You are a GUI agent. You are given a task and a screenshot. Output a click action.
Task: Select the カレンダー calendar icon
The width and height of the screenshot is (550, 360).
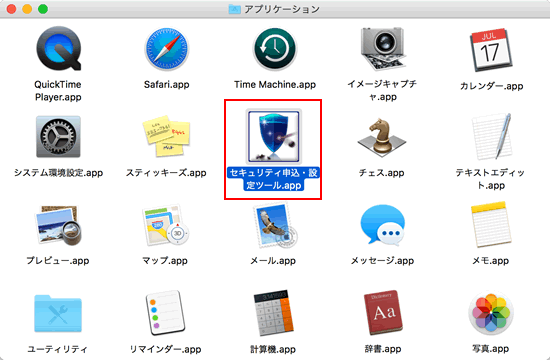click(x=491, y=49)
